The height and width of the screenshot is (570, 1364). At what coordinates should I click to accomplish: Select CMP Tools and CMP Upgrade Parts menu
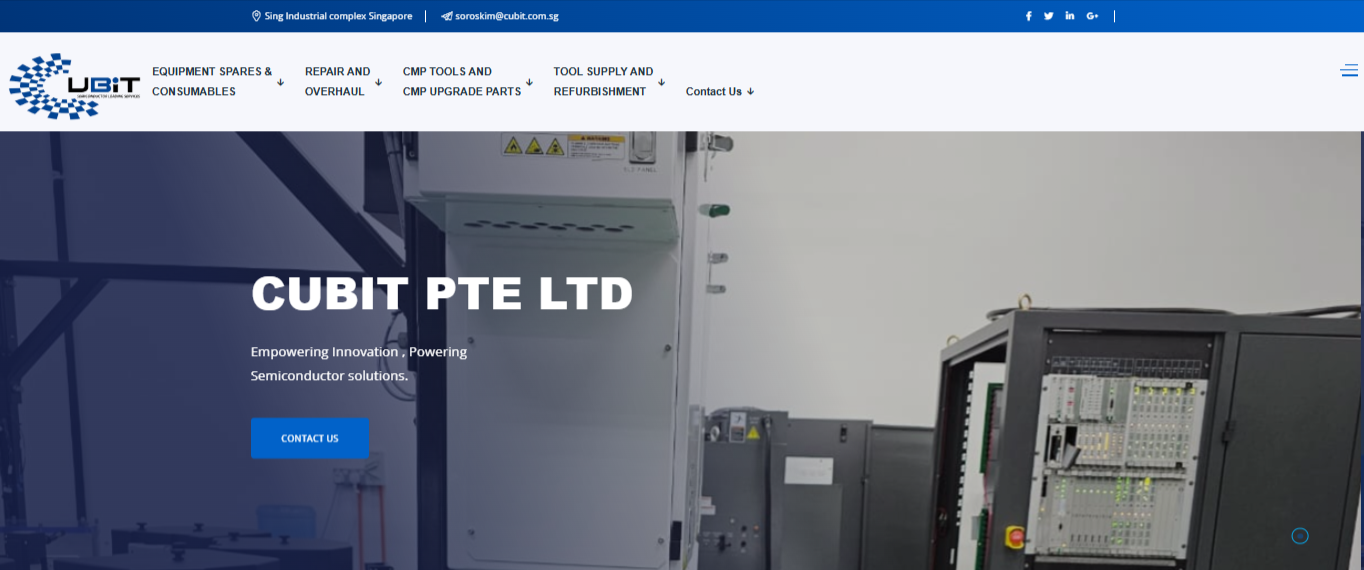(x=461, y=81)
